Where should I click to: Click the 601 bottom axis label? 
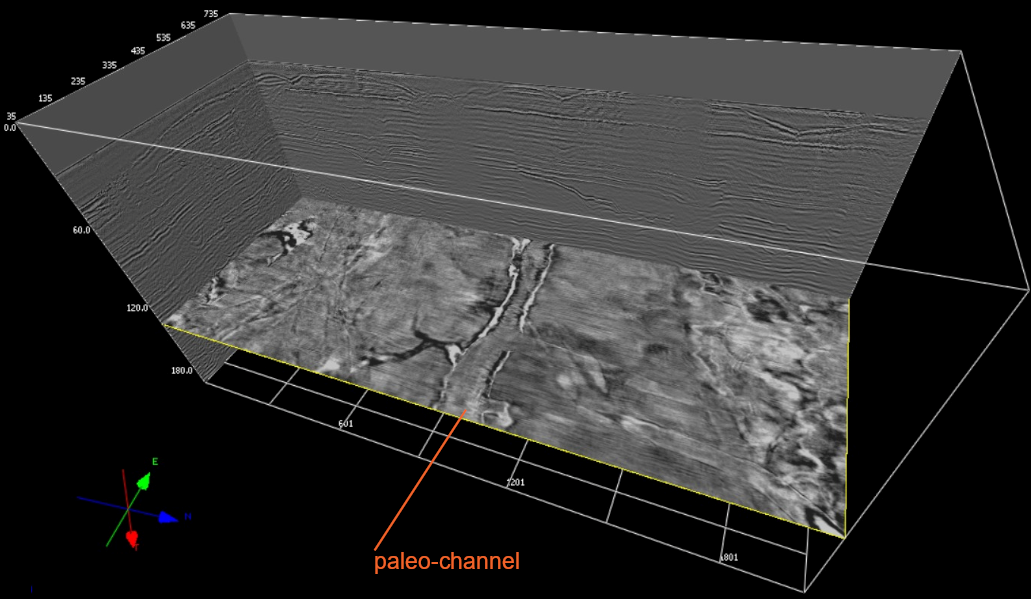pyautogui.click(x=345, y=424)
